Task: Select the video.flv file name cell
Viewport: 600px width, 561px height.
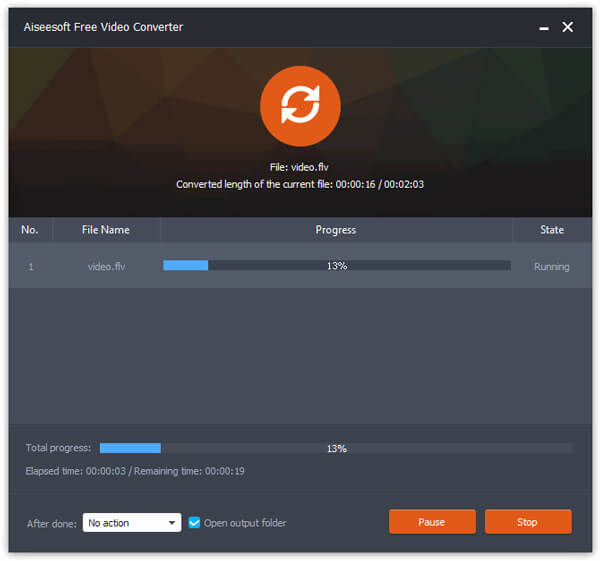Action: (106, 266)
